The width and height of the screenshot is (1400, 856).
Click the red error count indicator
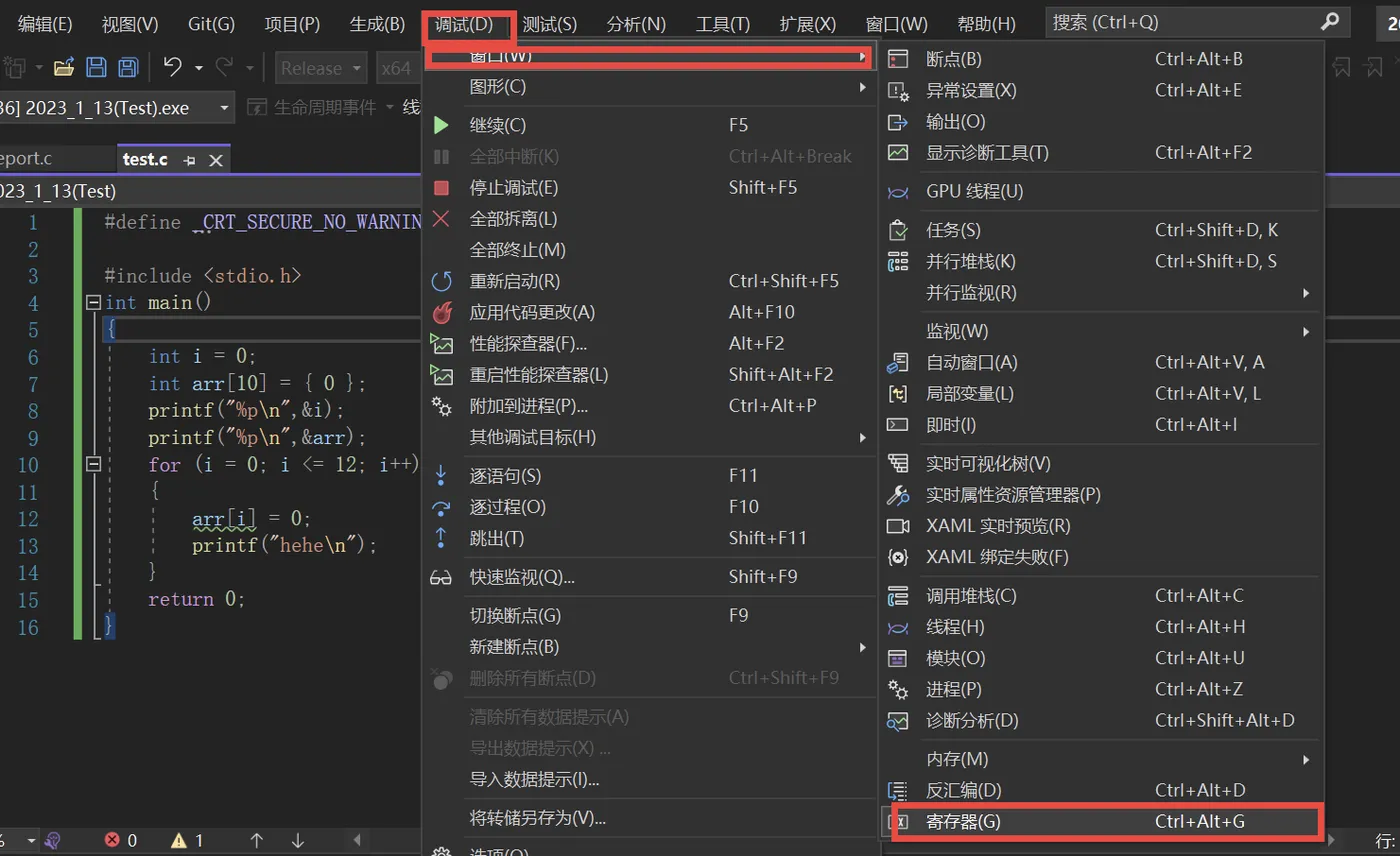pyautogui.click(x=121, y=840)
